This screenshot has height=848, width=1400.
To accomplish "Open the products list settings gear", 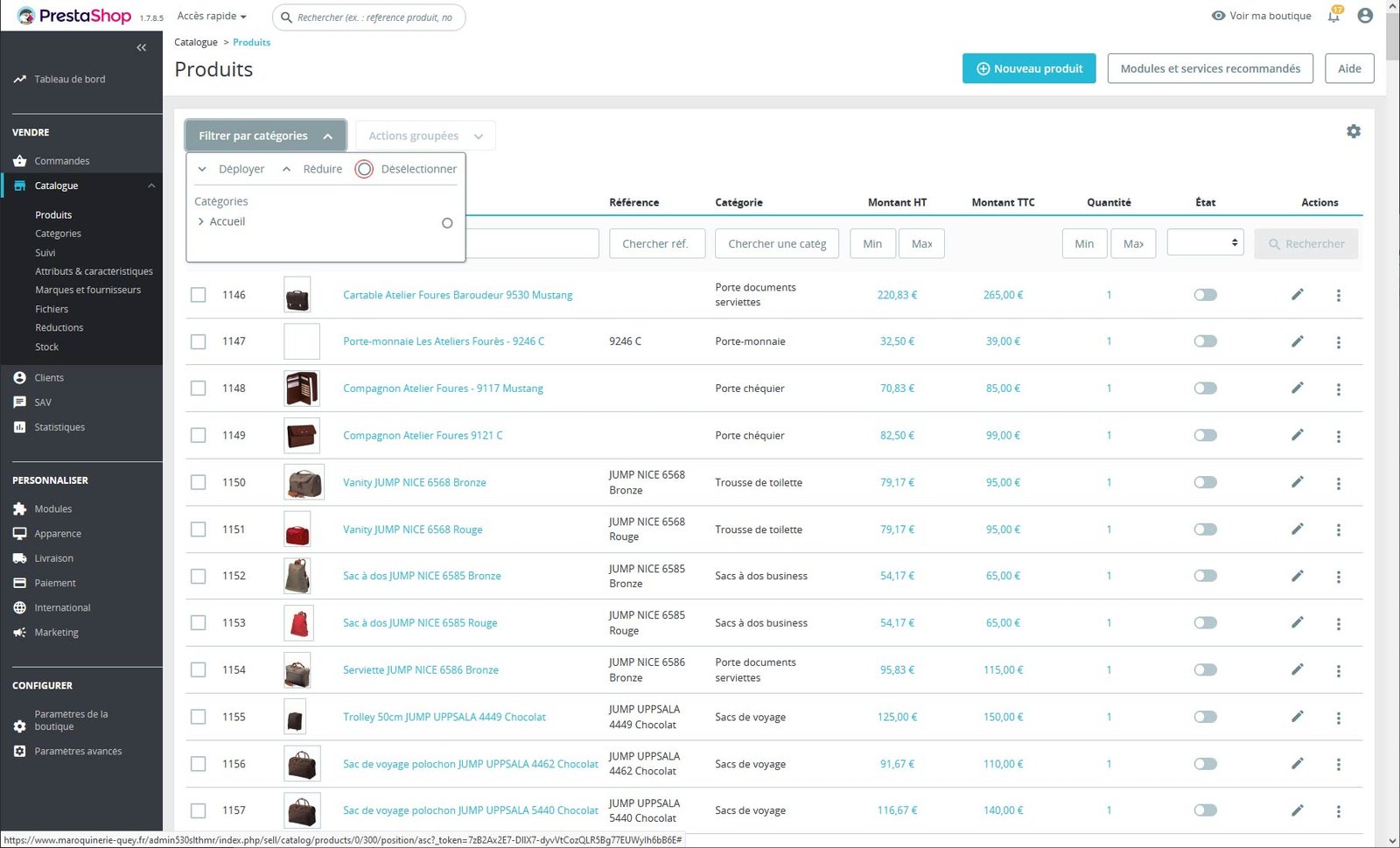I will click(1353, 131).
